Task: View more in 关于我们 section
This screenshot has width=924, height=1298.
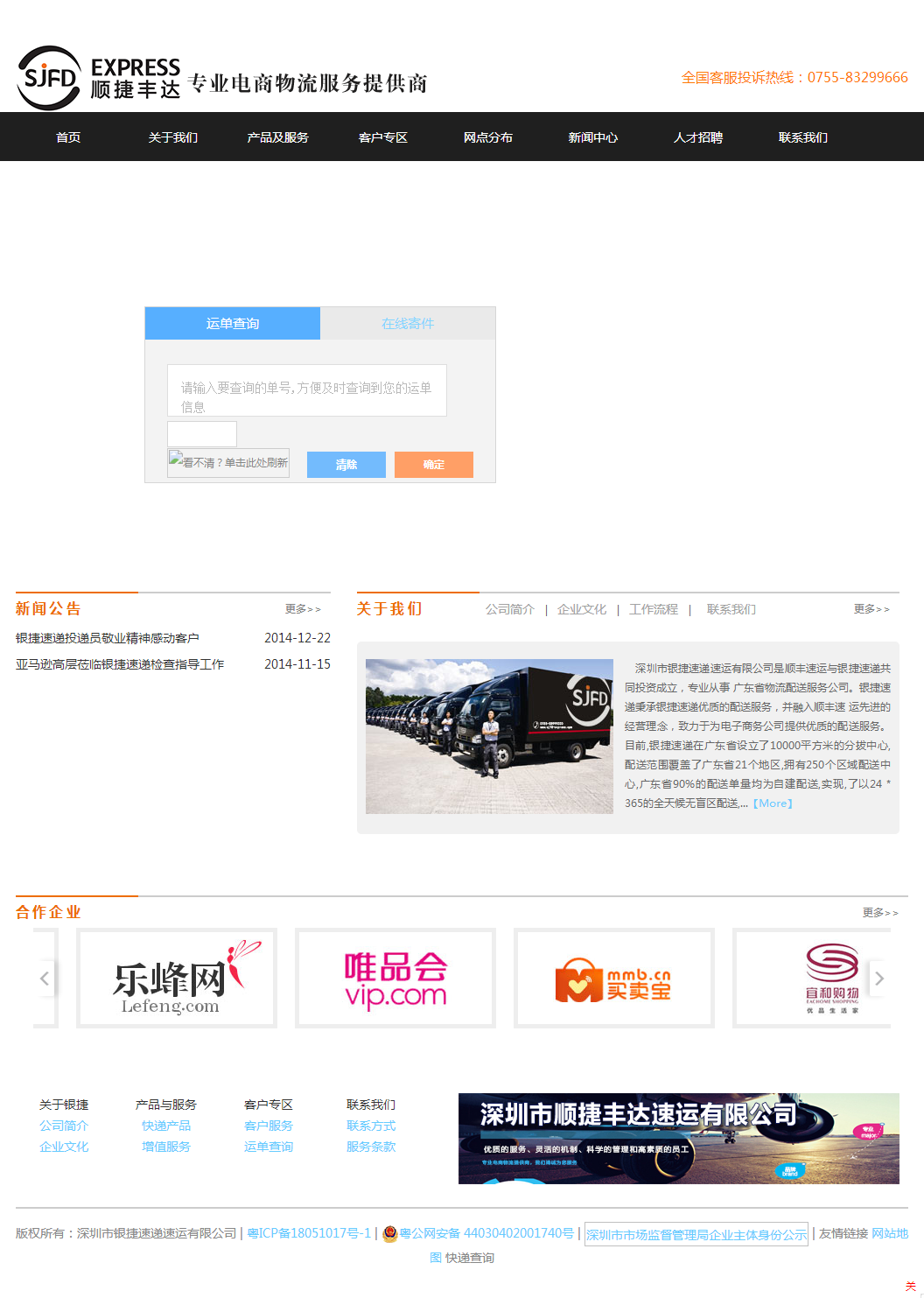Action: point(871,609)
